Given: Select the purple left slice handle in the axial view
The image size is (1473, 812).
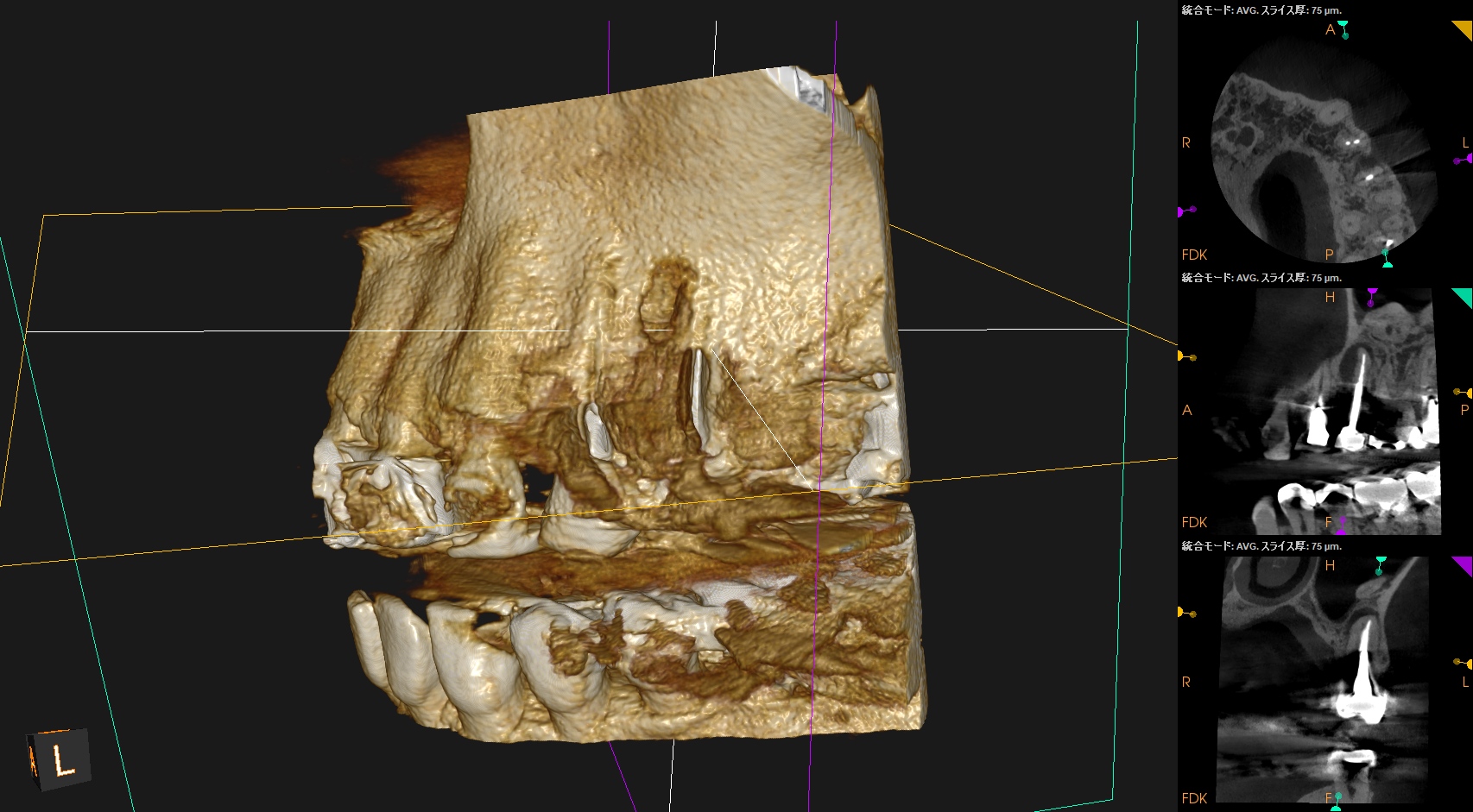Looking at the screenshot, I should [x=1187, y=210].
